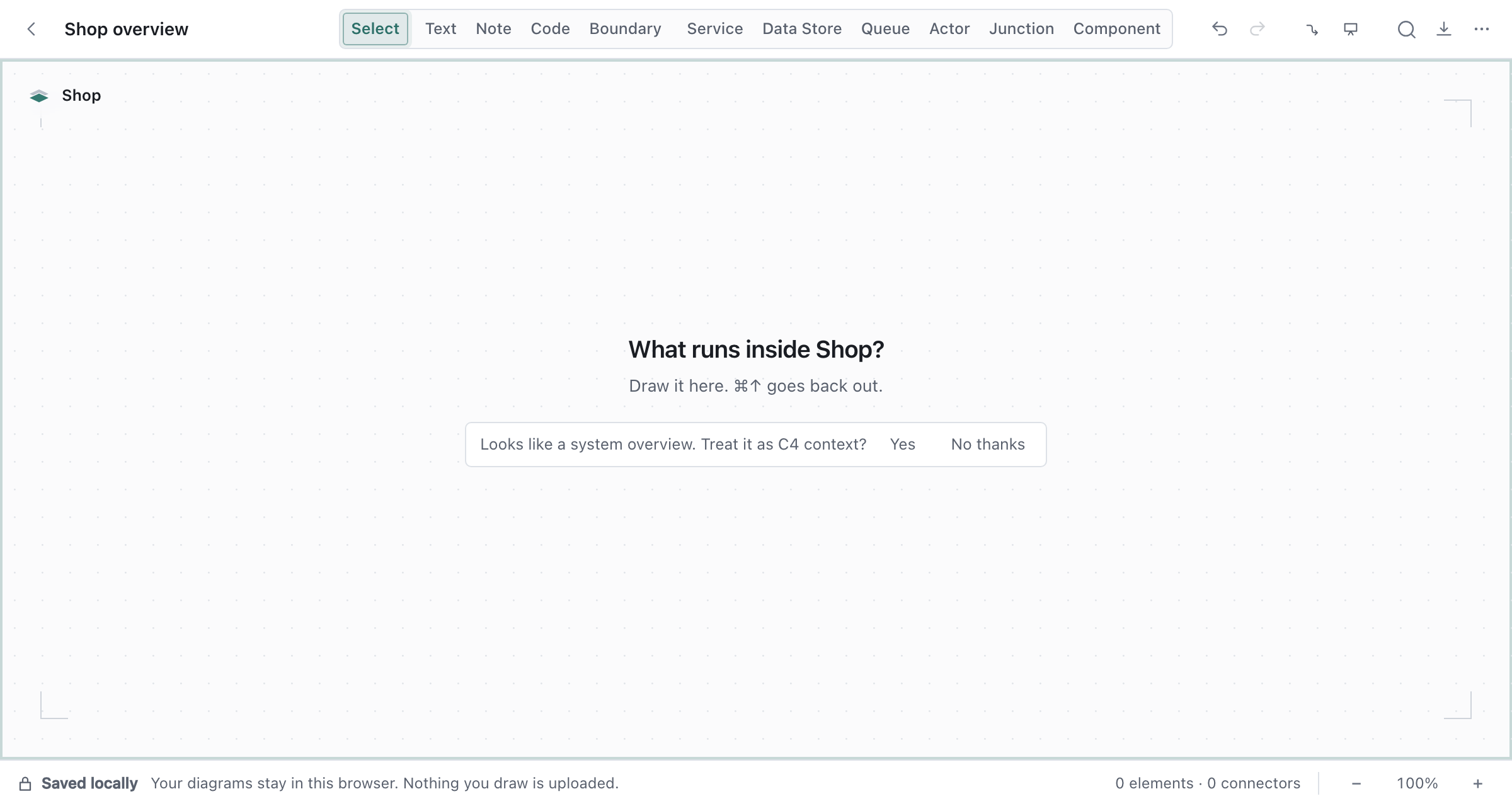Zoom in with the plus button
The height and width of the screenshot is (806, 1512).
click(1477, 783)
